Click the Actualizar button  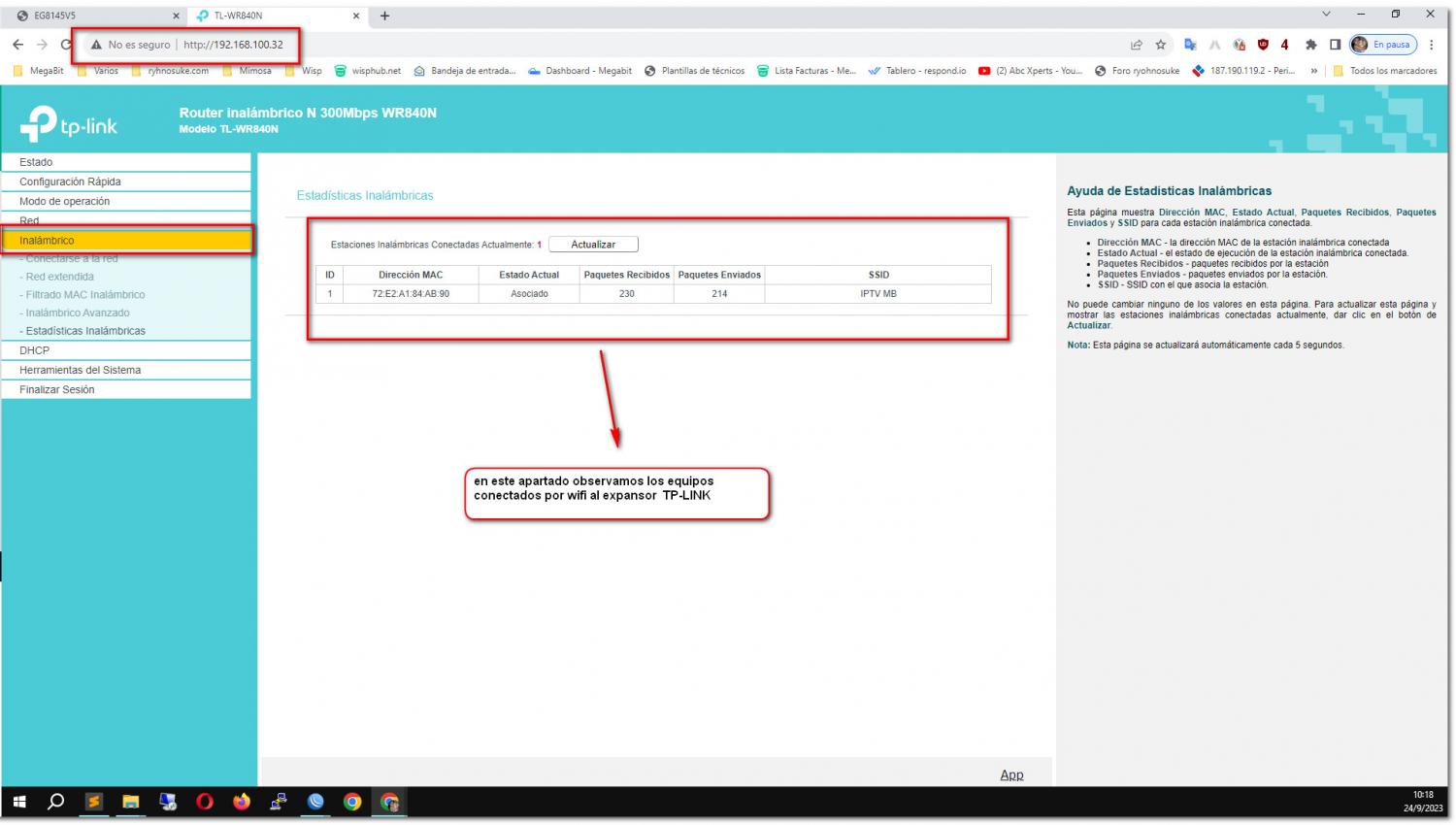tap(593, 245)
